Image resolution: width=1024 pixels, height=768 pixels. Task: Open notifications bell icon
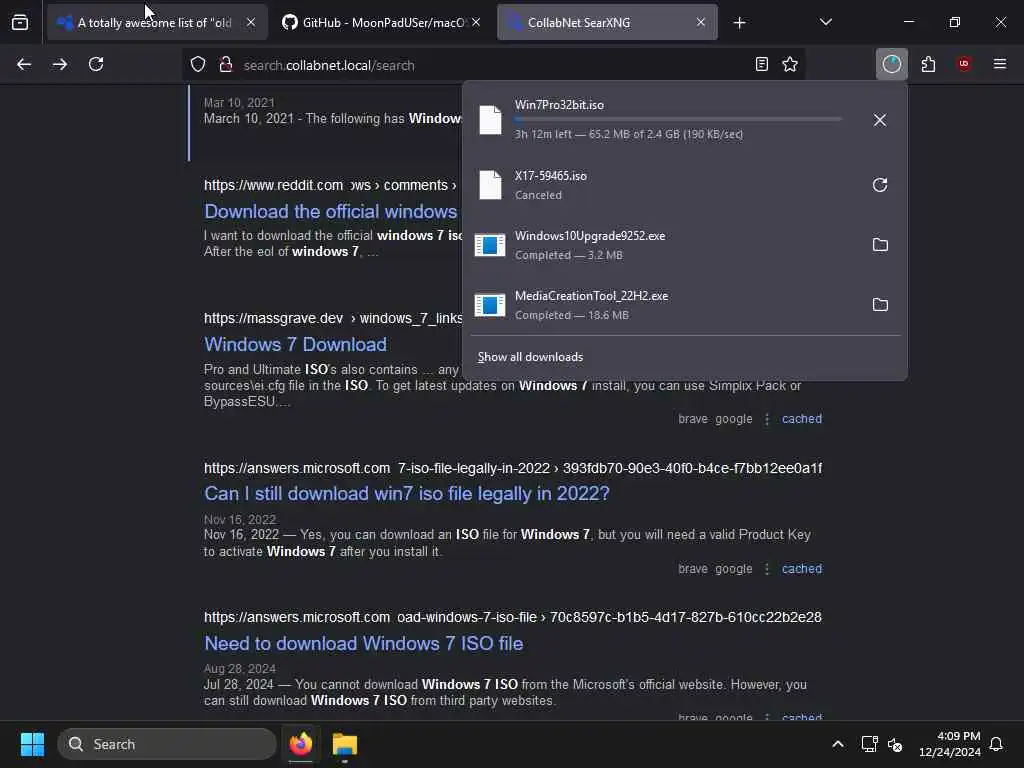coord(996,744)
